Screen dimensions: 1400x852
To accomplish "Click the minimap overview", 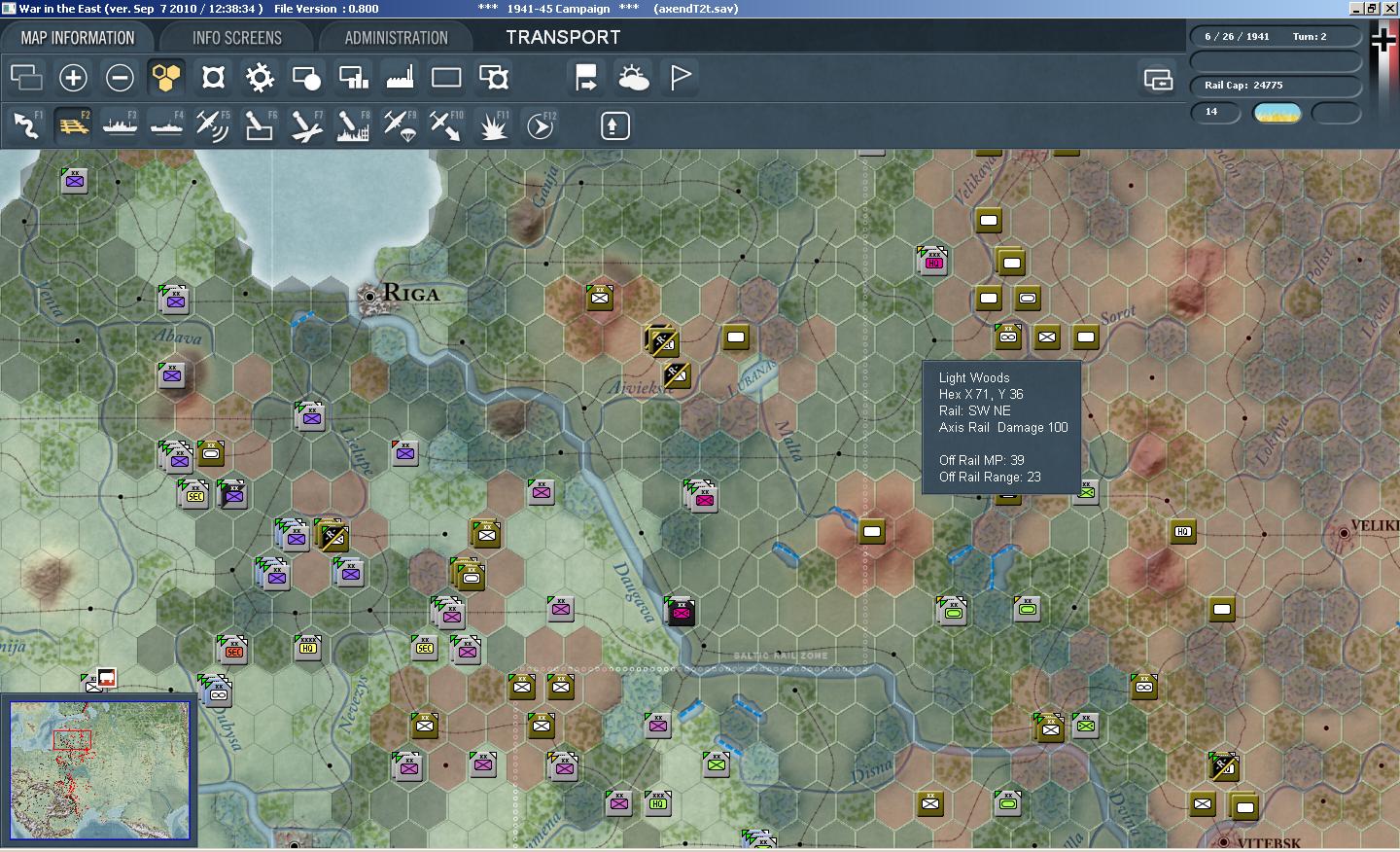I will (x=99, y=768).
